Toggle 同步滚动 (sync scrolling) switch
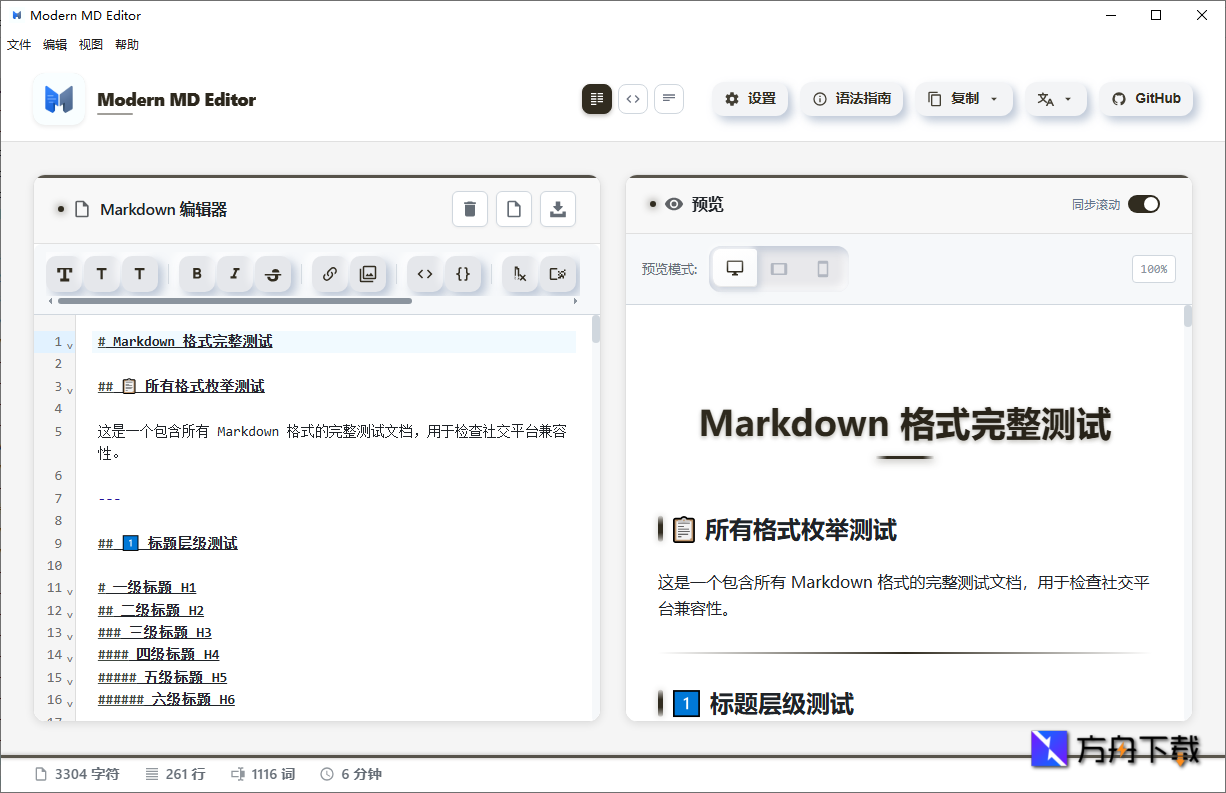 tap(1143, 203)
